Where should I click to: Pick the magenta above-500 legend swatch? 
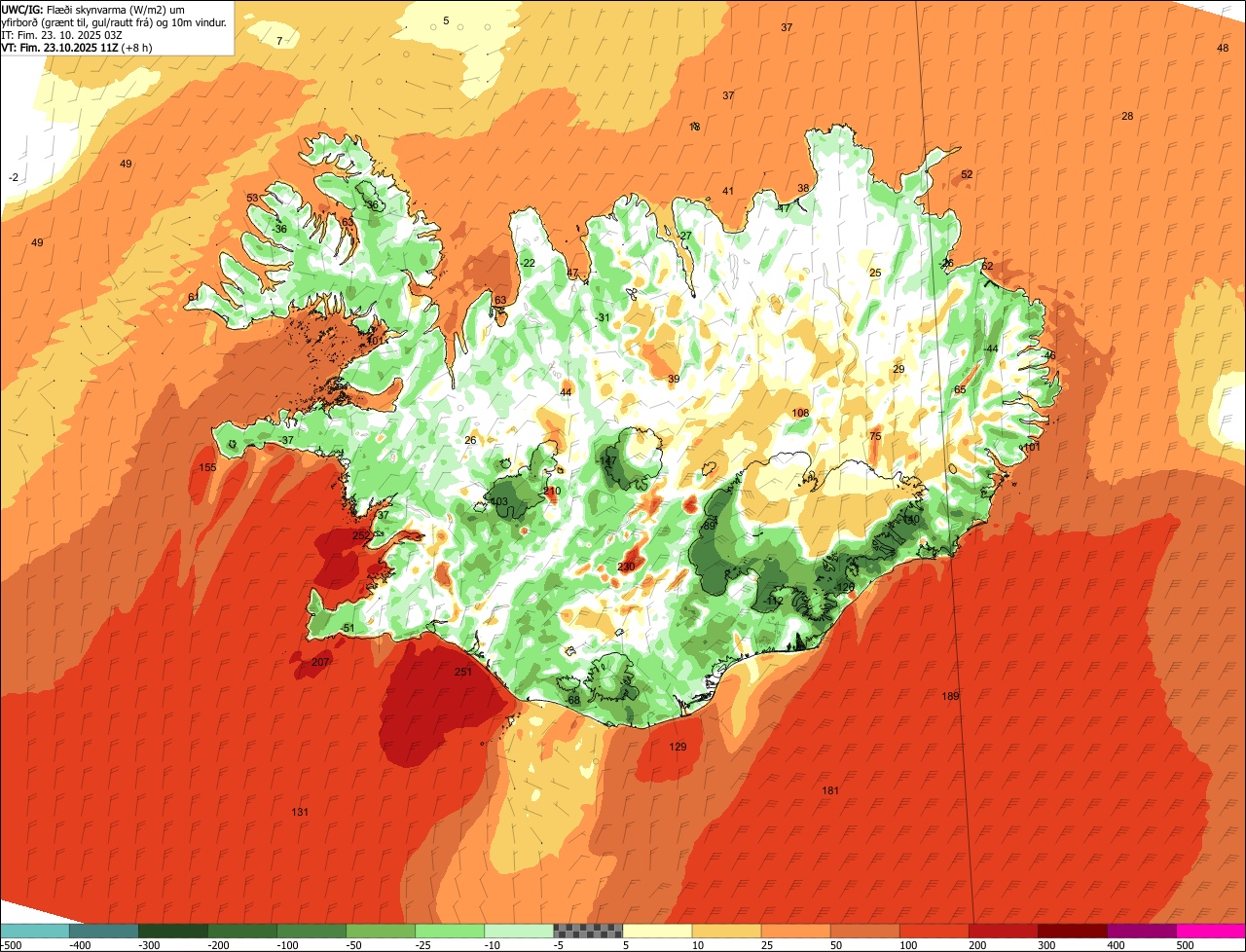(x=1211, y=931)
